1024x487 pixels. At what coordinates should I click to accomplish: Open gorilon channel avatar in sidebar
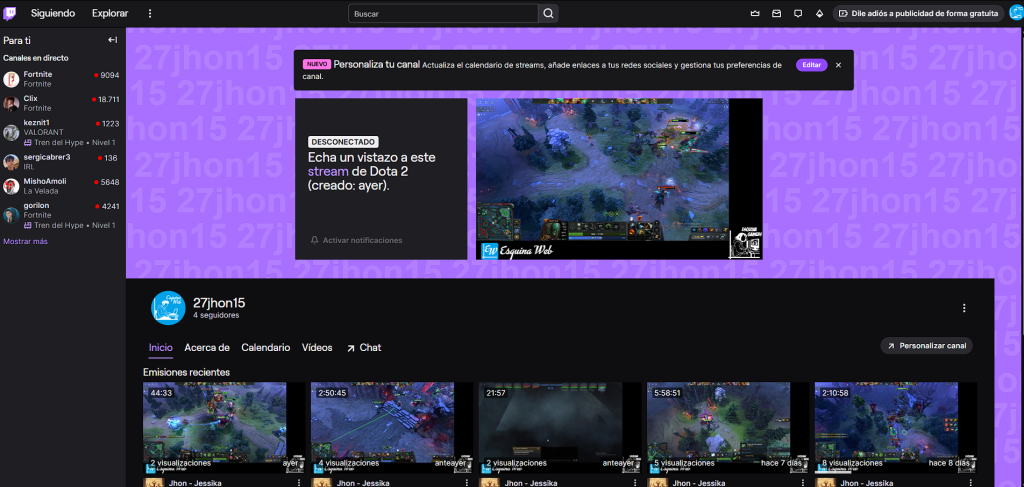[11, 215]
